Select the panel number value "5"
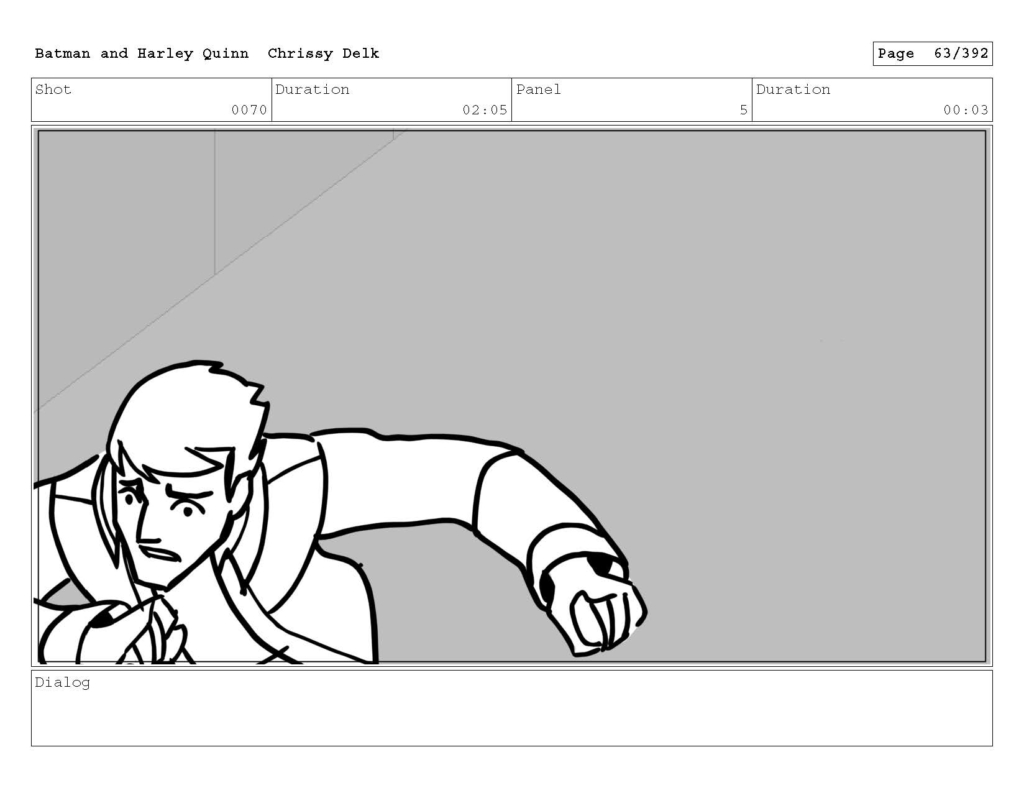The height and width of the screenshot is (793, 1024). [743, 110]
